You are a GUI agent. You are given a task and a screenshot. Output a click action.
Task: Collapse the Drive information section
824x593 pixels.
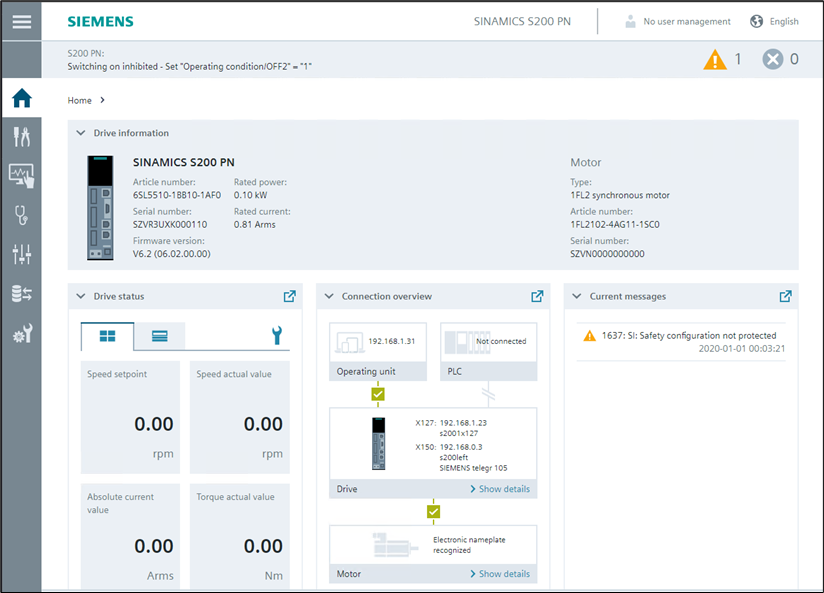click(x=81, y=133)
